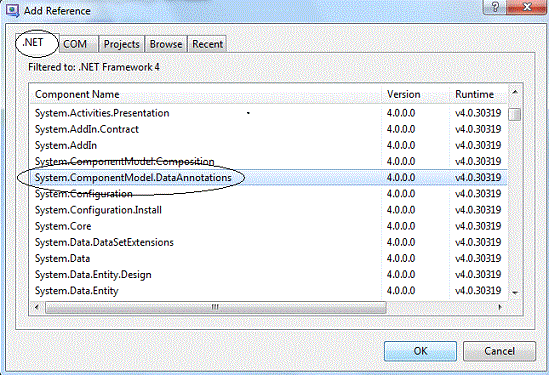Switch to the Projects tab
The width and height of the screenshot is (549, 375).
click(x=121, y=44)
